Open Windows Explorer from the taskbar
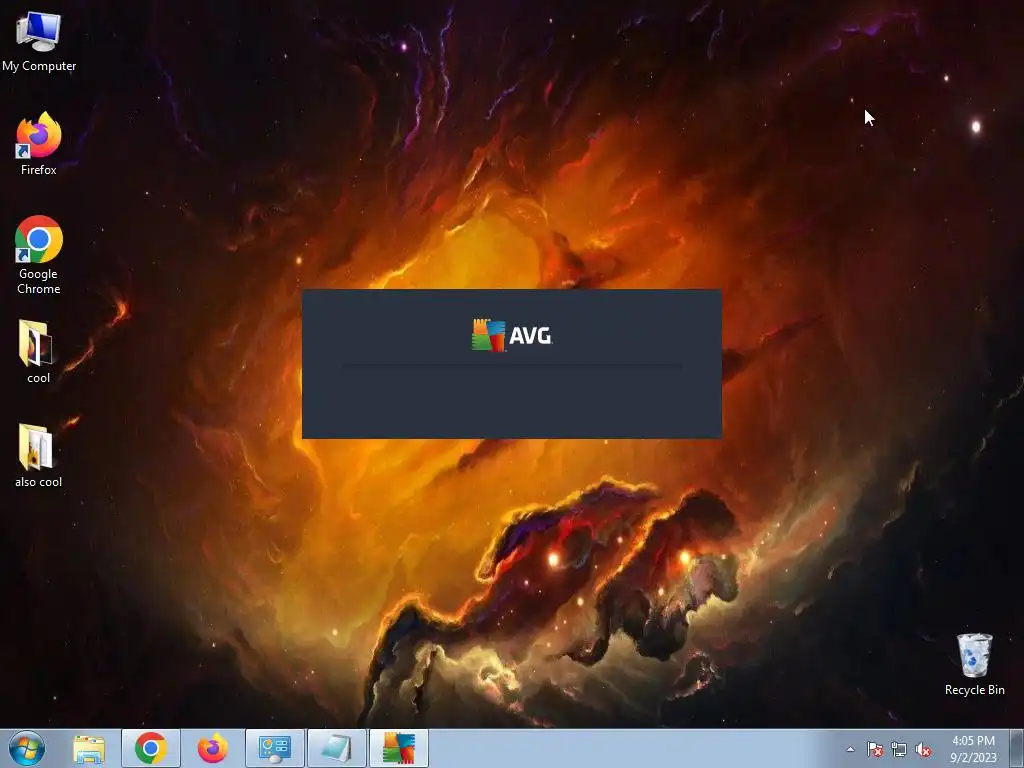The image size is (1024, 768). click(x=89, y=748)
